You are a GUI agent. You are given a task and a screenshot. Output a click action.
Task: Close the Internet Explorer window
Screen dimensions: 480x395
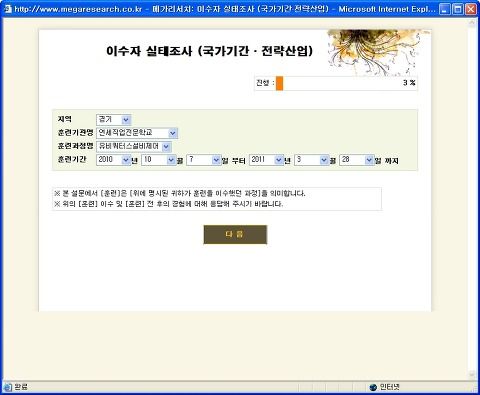click(471, 9)
